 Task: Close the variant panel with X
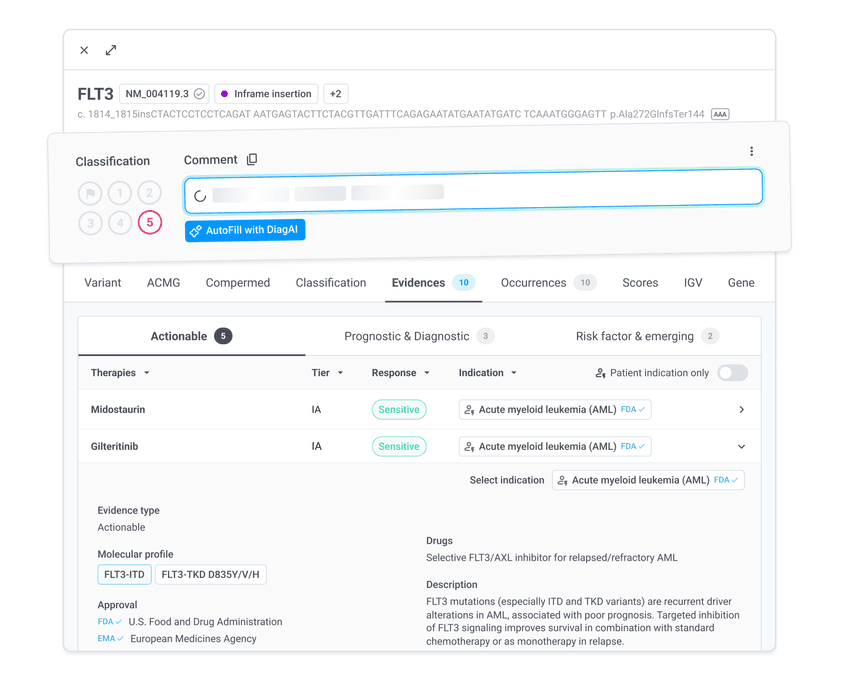click(x=84, y=50)
